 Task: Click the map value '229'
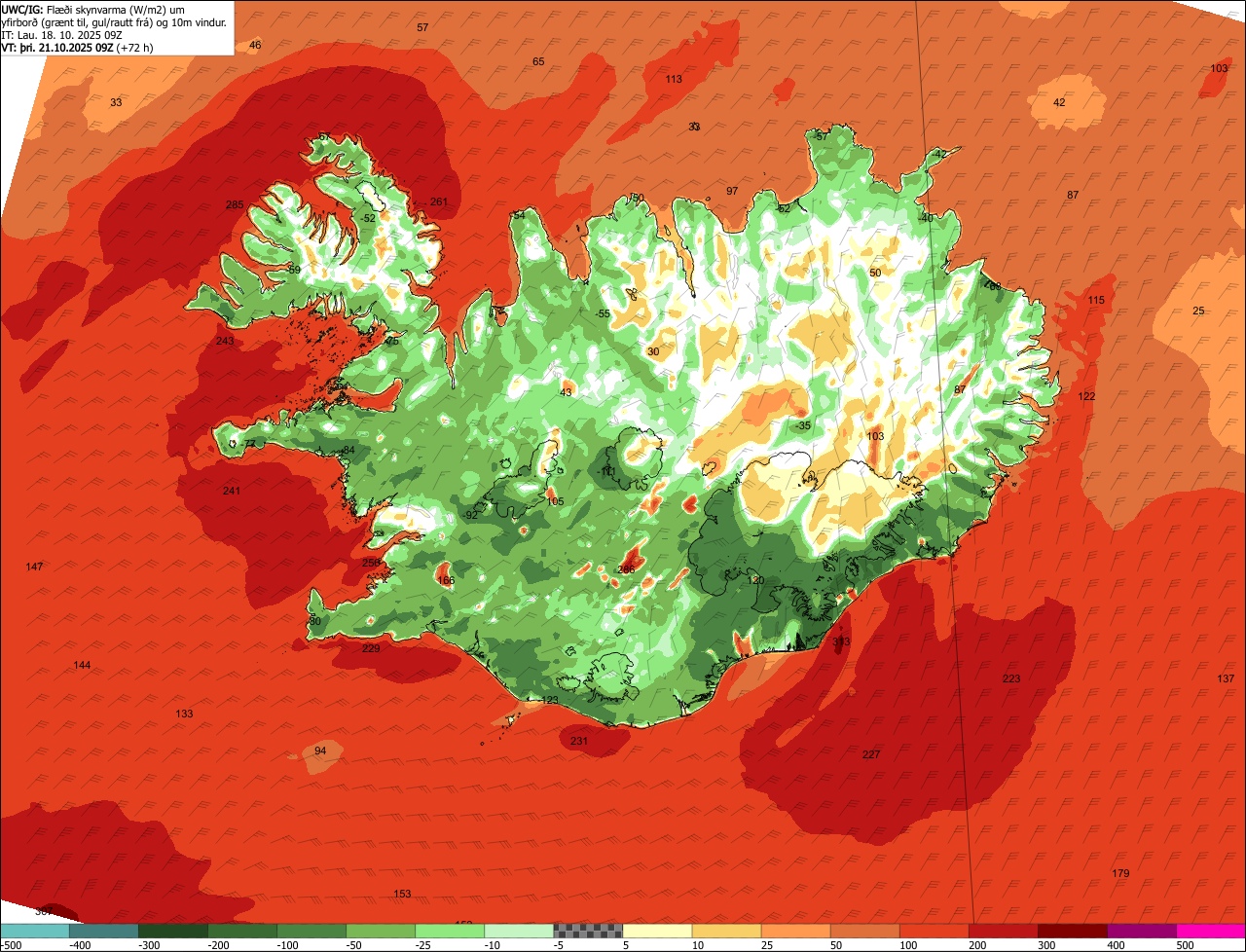coord(371,648)
